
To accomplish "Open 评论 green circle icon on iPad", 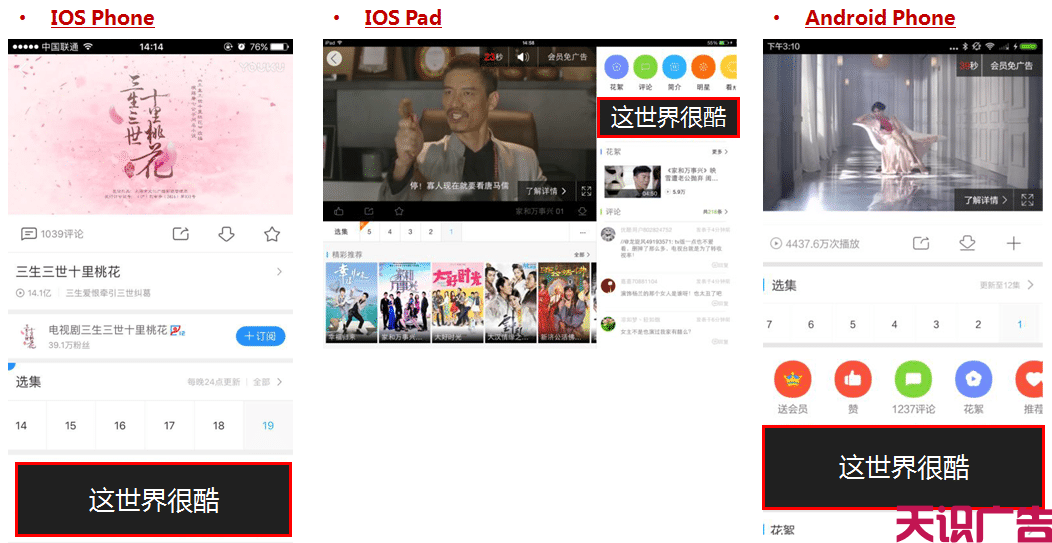I will click(645, 67).
